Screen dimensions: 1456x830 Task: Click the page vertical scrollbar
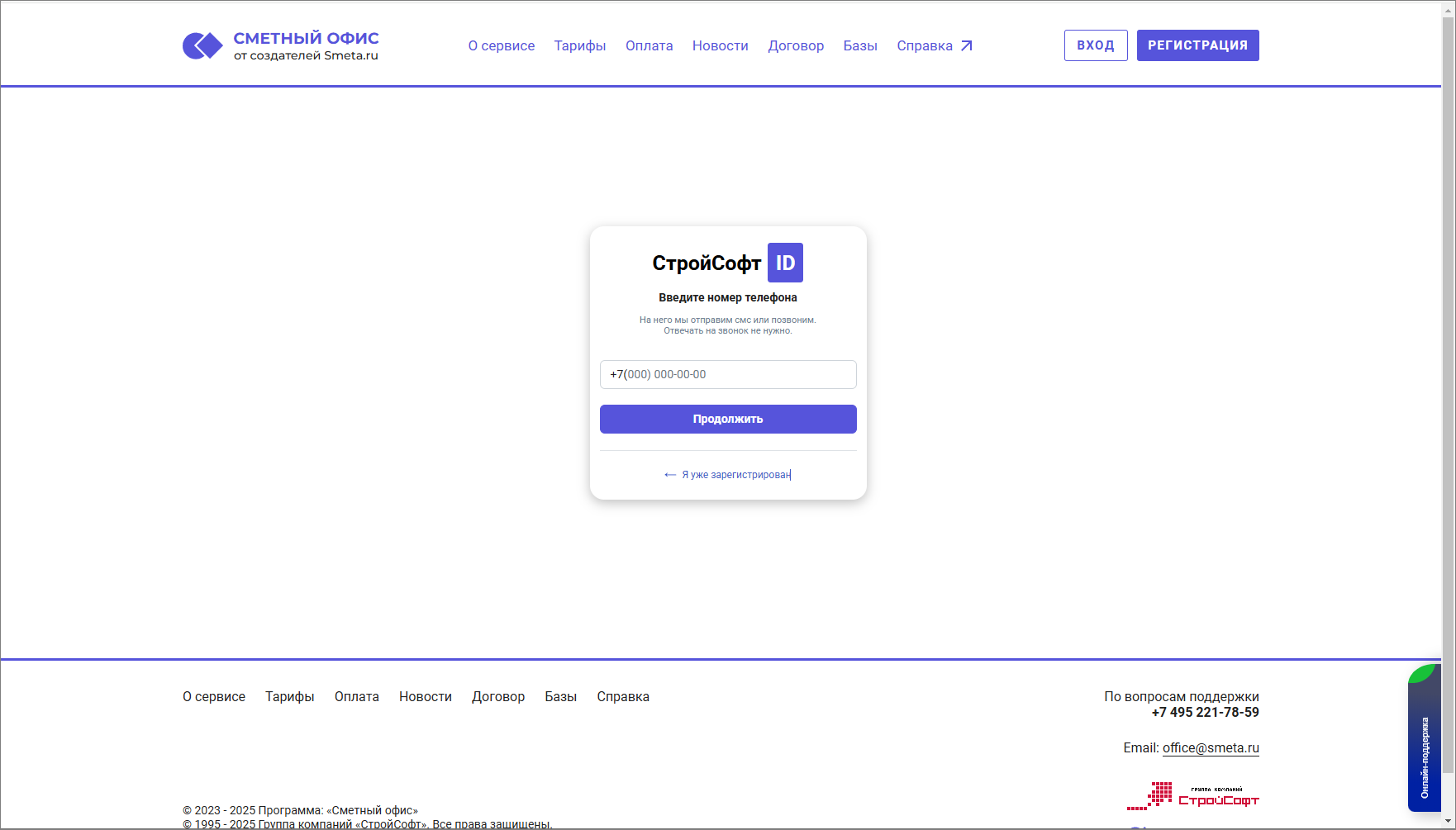click(1449, 415)
